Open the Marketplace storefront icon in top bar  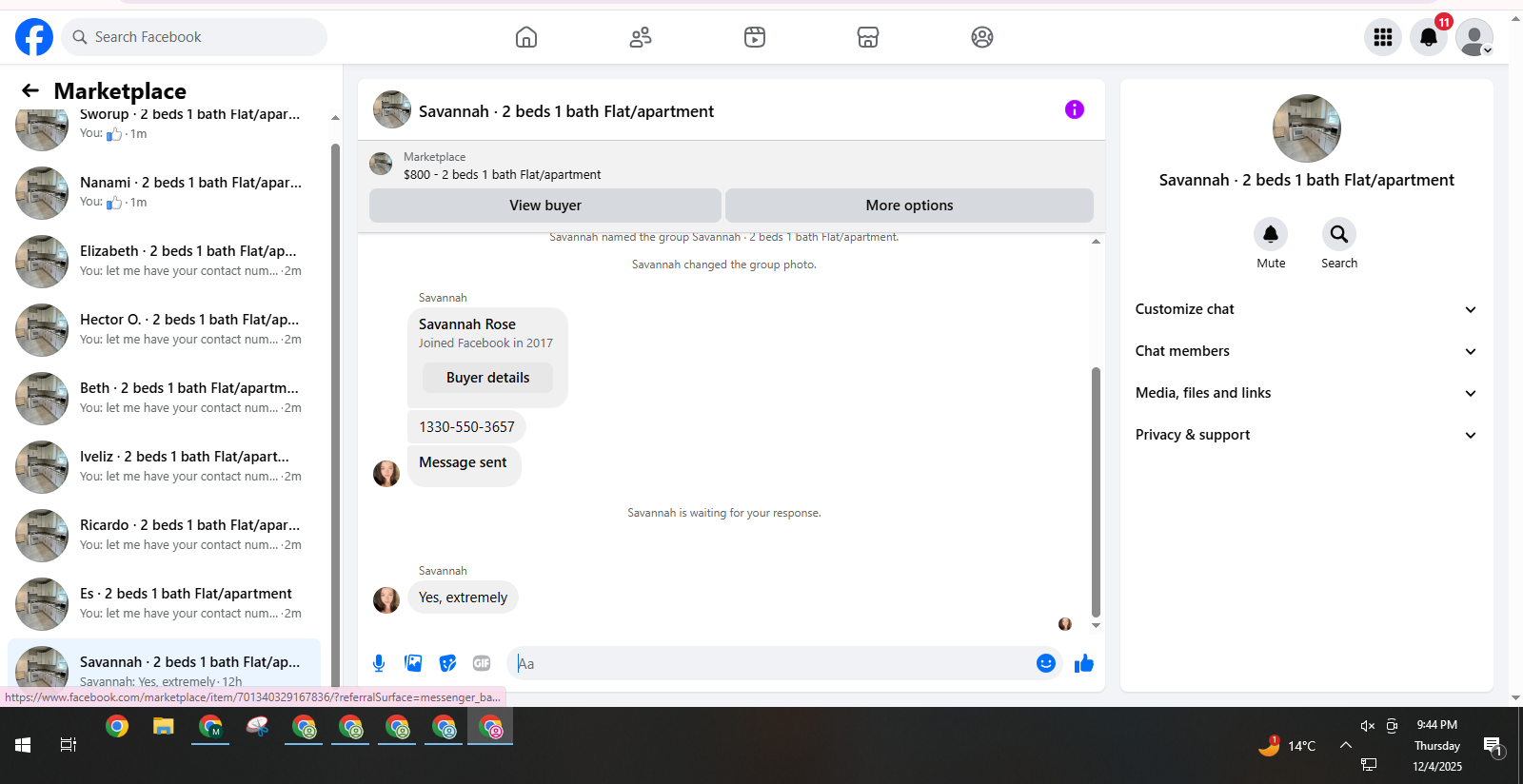868,37
